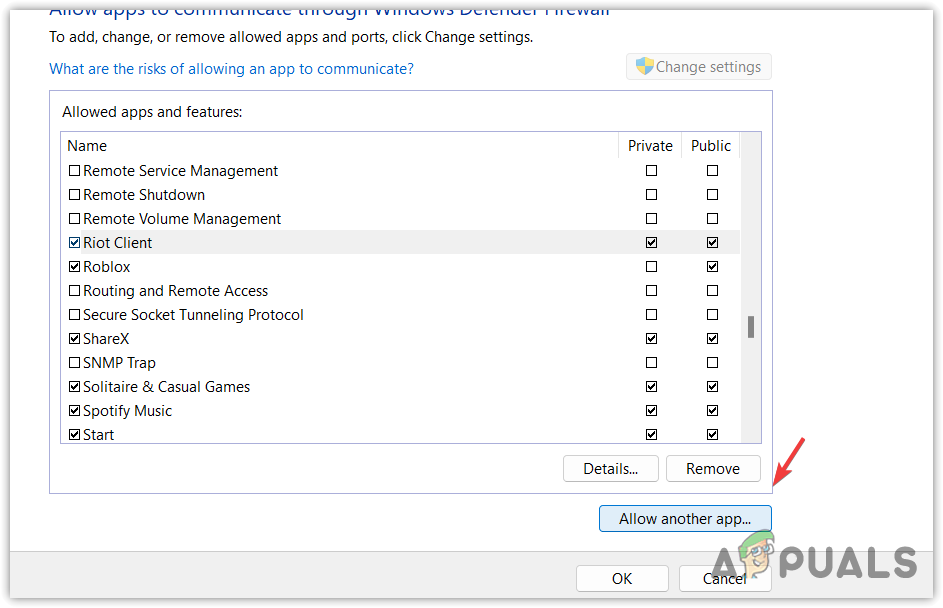Open the risks of allowing an app link
Viewport: 943px width, 608px height.
tap(231, 69)
